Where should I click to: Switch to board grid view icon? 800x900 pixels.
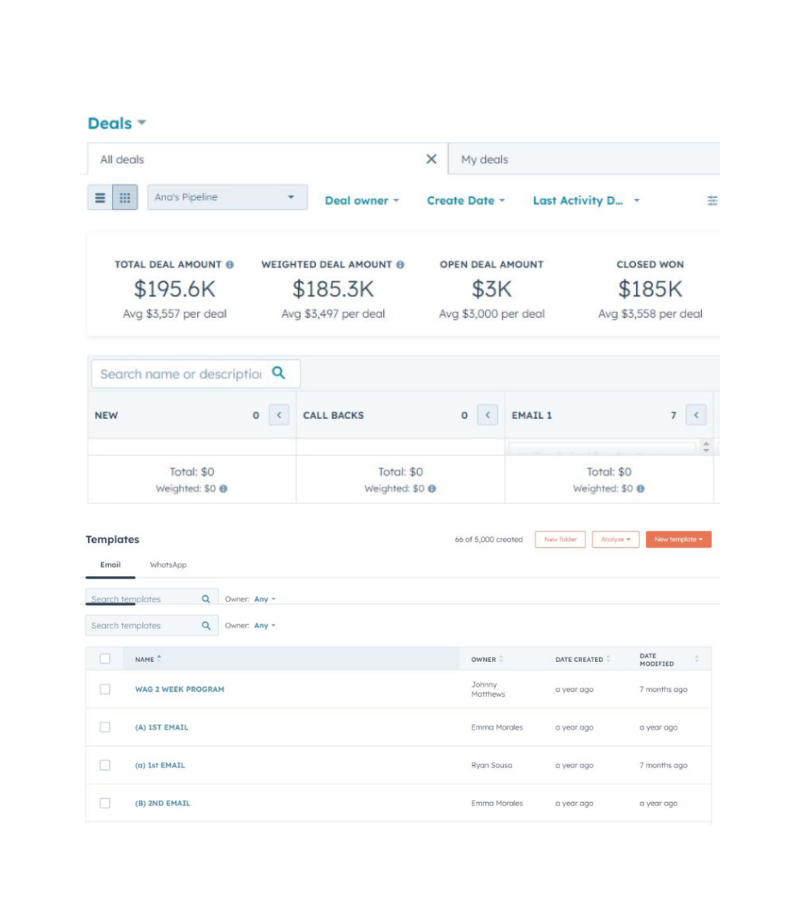tap(125, 198)
